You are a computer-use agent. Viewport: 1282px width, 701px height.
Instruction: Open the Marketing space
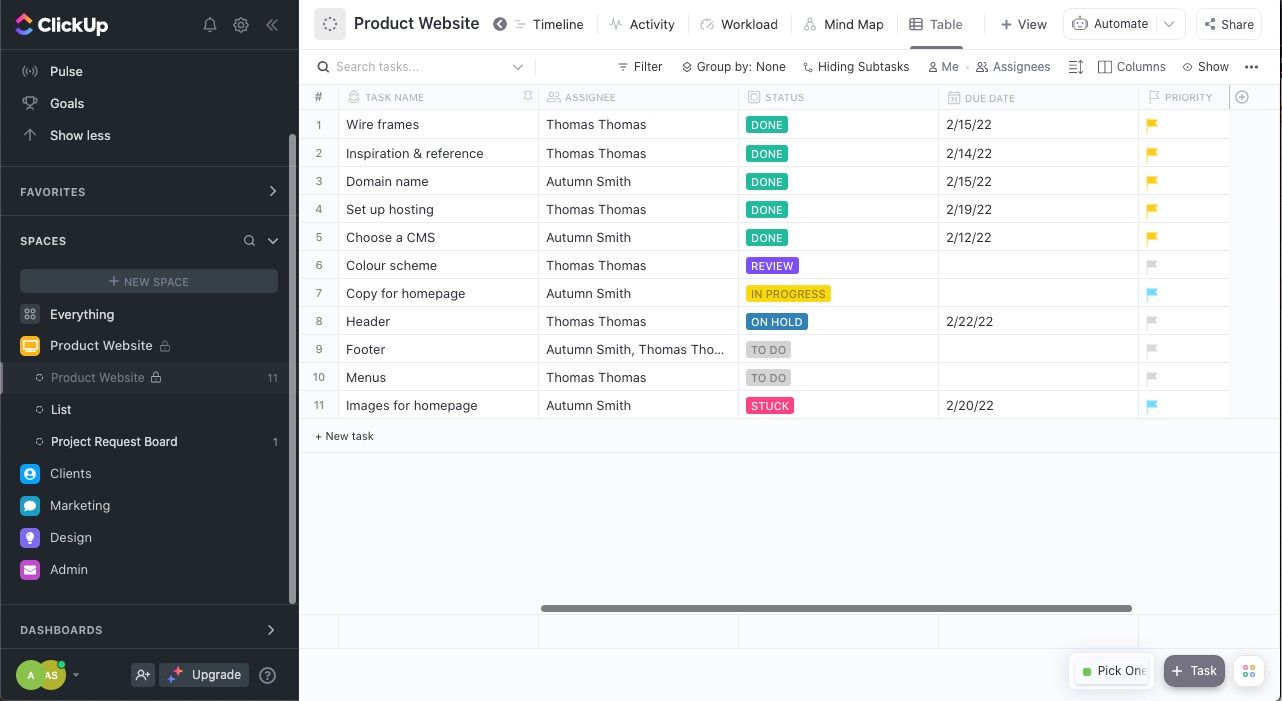[x=80, y=505]
